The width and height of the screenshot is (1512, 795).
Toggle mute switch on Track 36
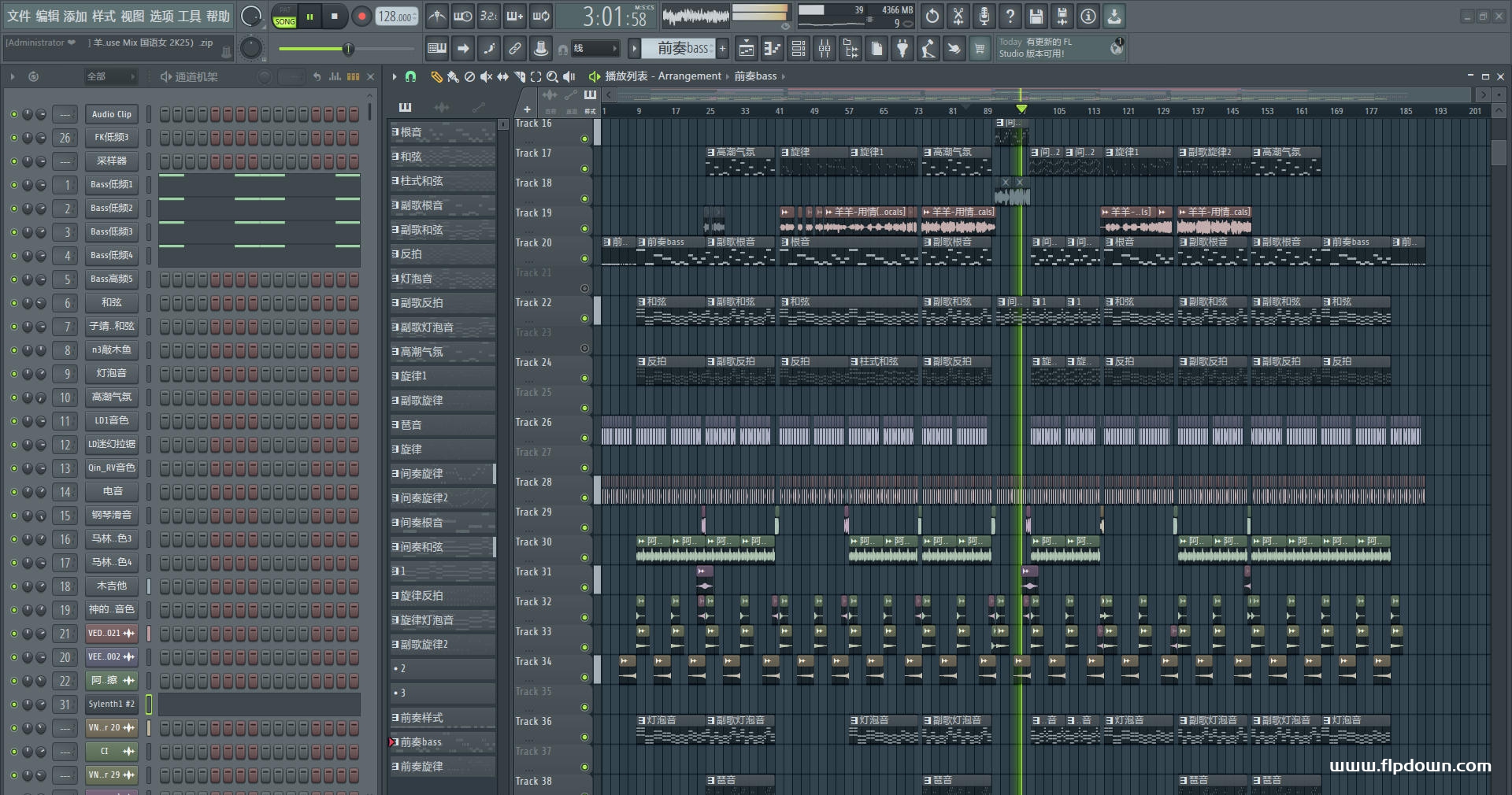pos(584,737)
